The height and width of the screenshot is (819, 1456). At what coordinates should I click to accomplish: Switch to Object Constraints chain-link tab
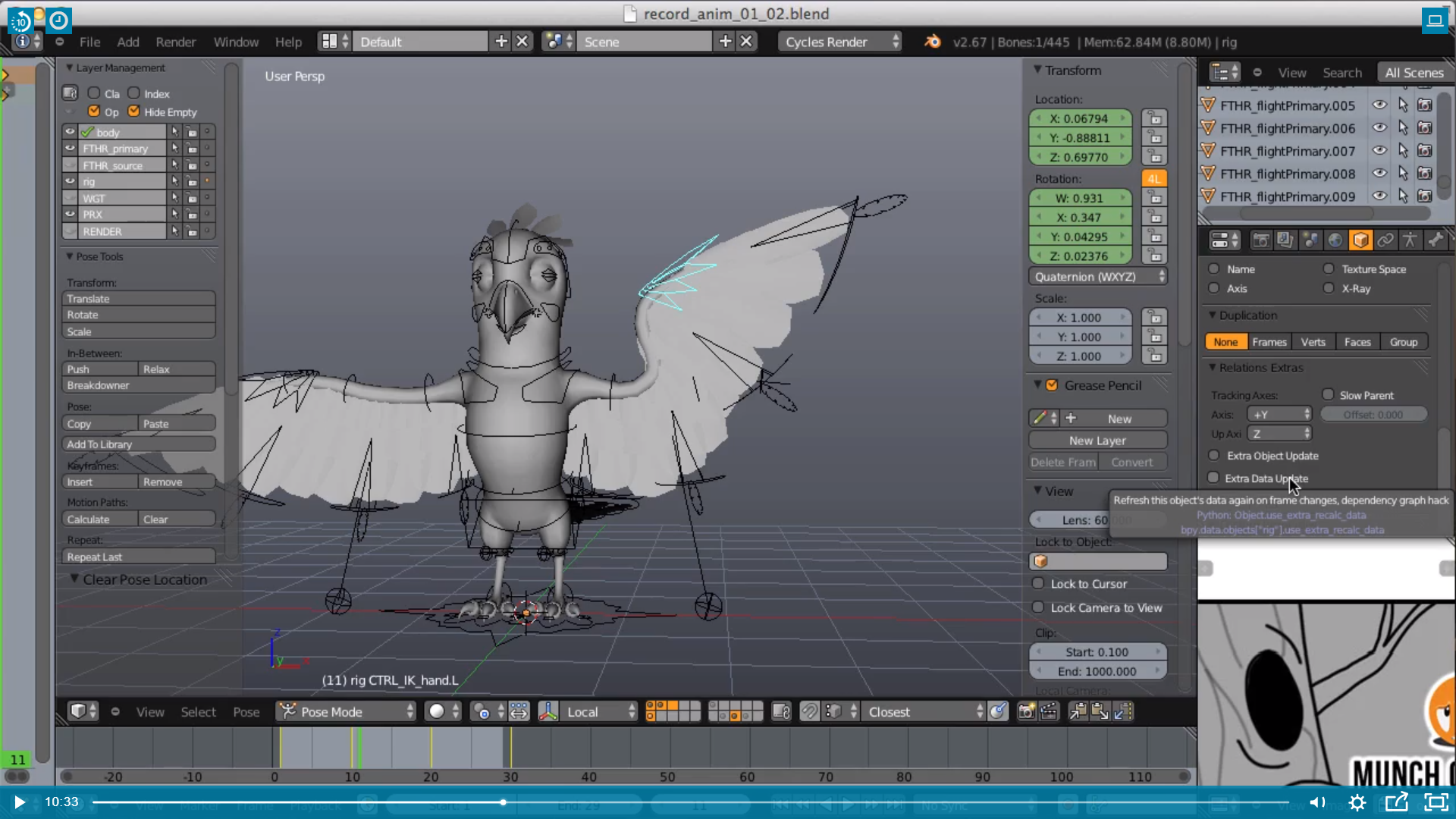(1385, 240)
